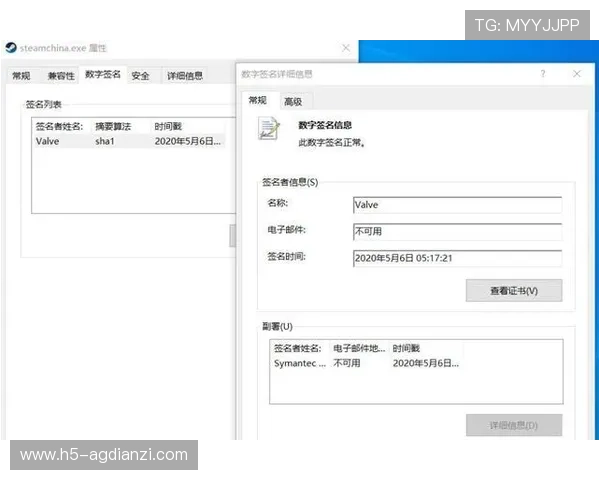Close the steamchina.exe properties window
Image resolution: width=600 pixels, height=480 pixels.
[346, 48]
